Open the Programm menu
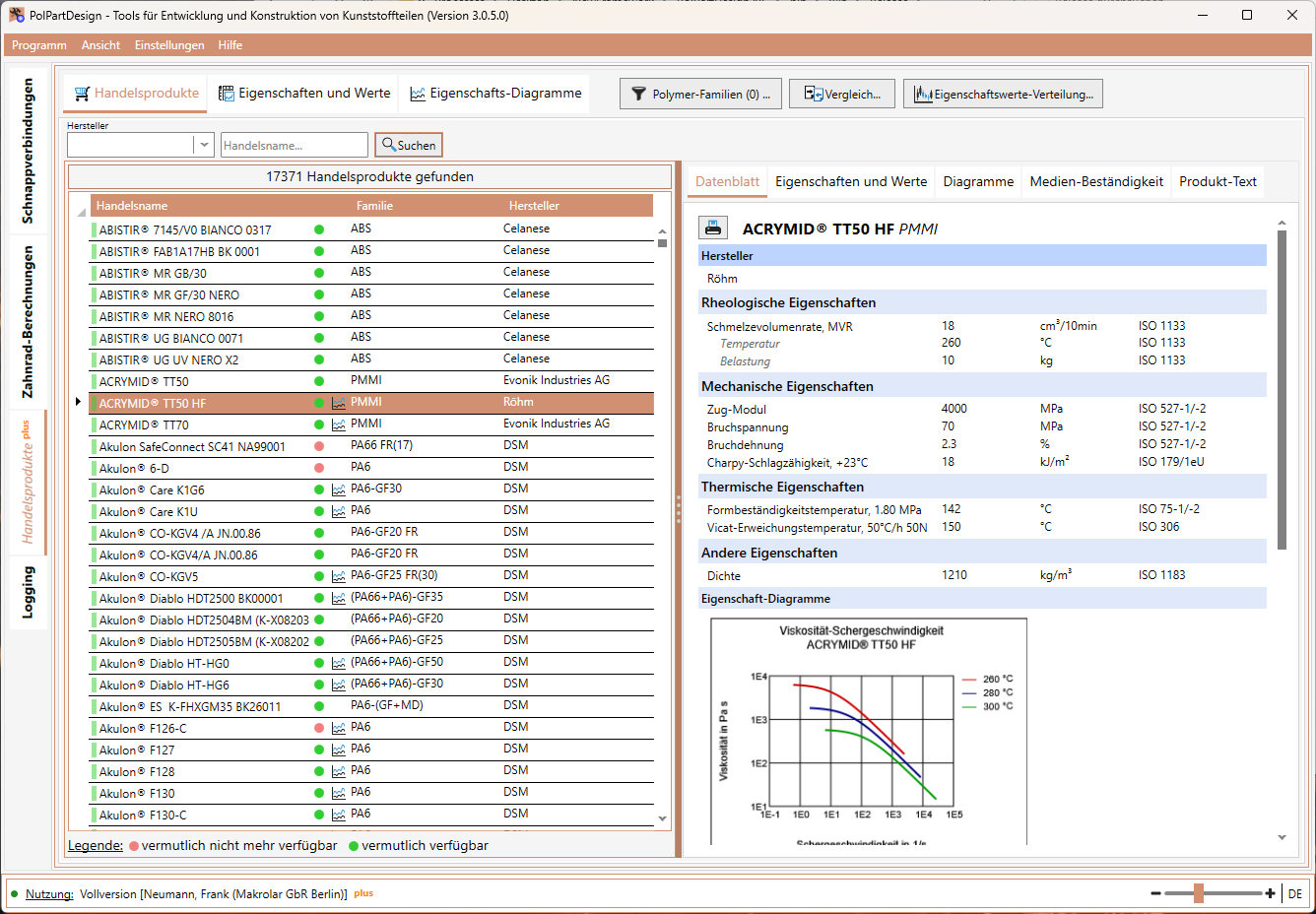Viewport: 1316px width, 914px height. tap(39, 45)
